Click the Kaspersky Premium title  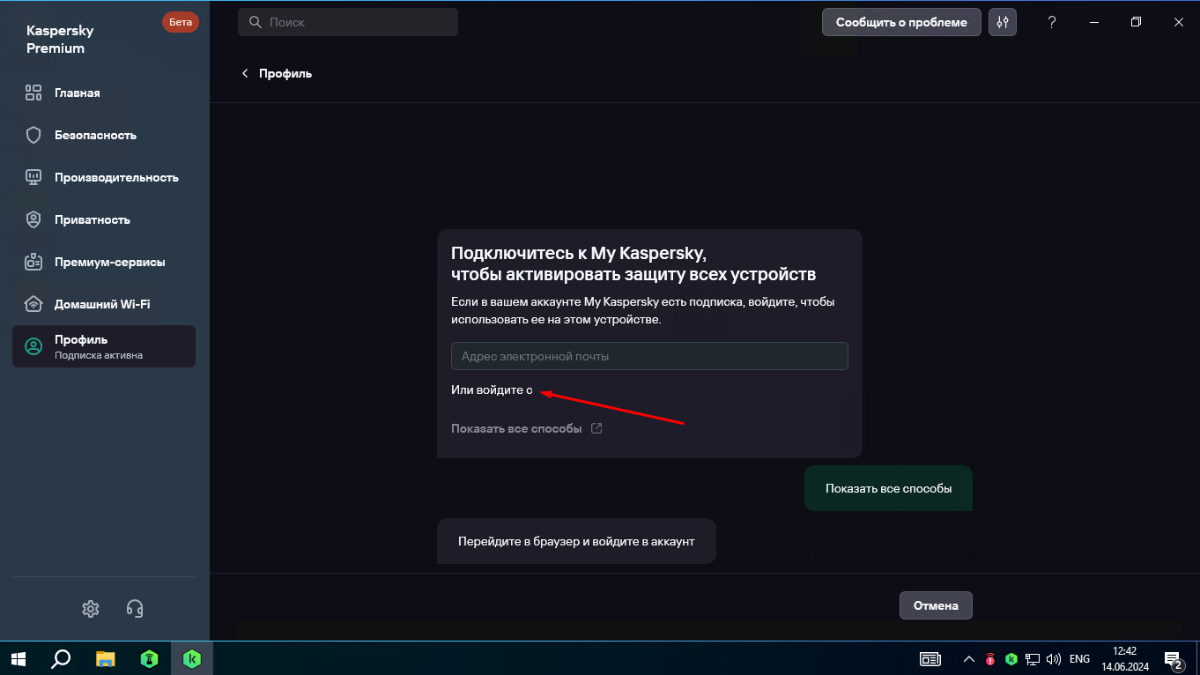[60, 40]
